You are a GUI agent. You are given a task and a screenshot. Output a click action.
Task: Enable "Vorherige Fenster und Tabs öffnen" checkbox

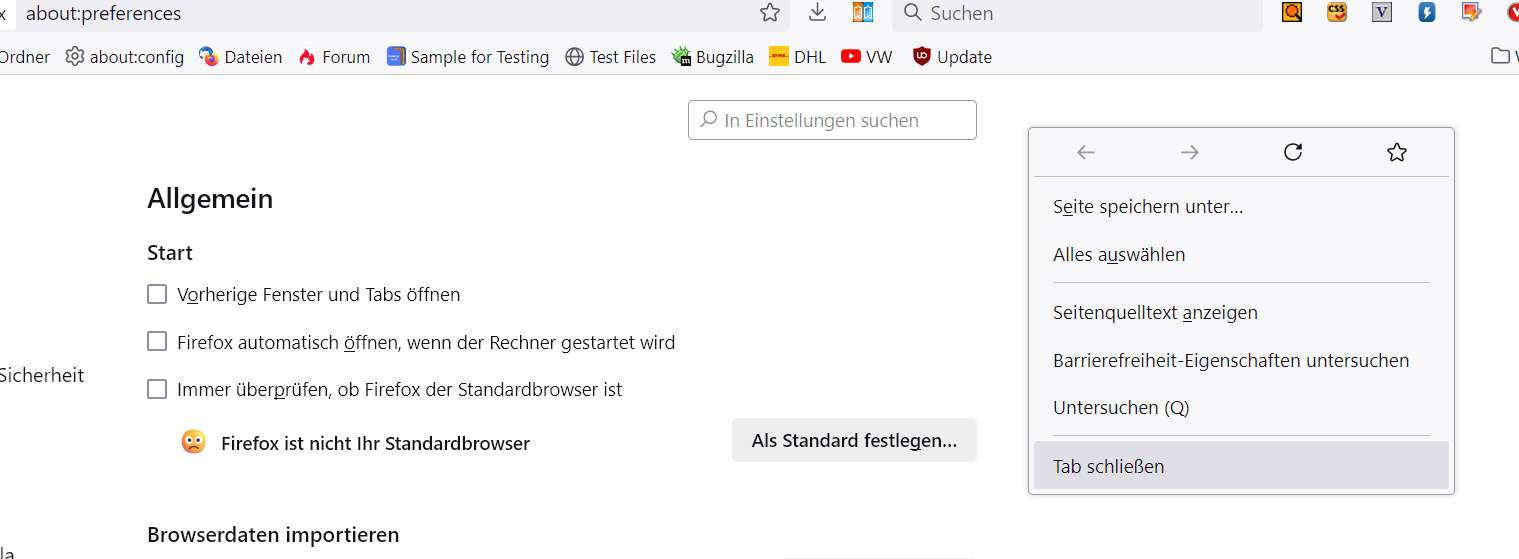click(157, 294)
